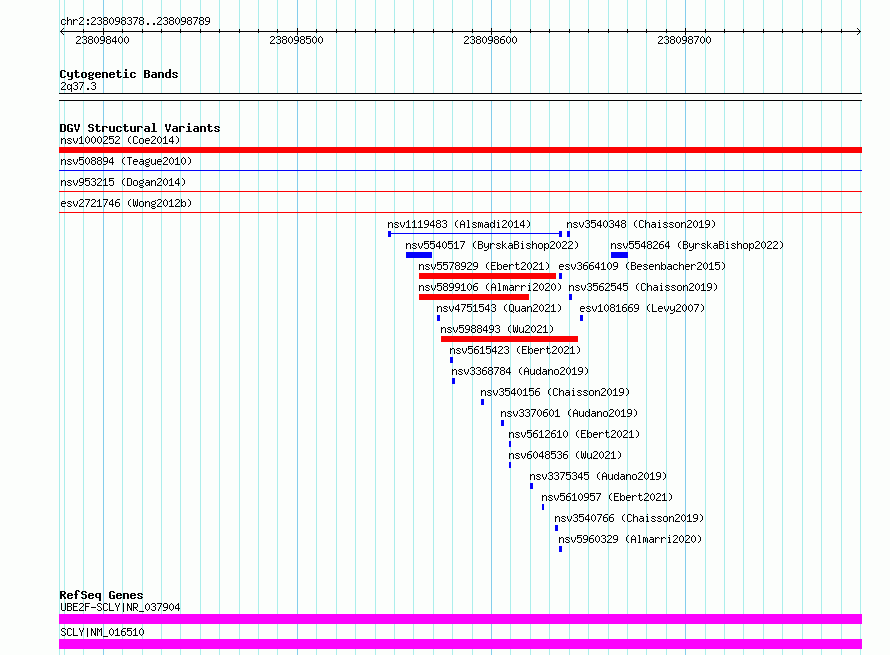Click the Cytogenetic Bands track title
The width and height of the screenshot is (890, 655).
[119, 74]
